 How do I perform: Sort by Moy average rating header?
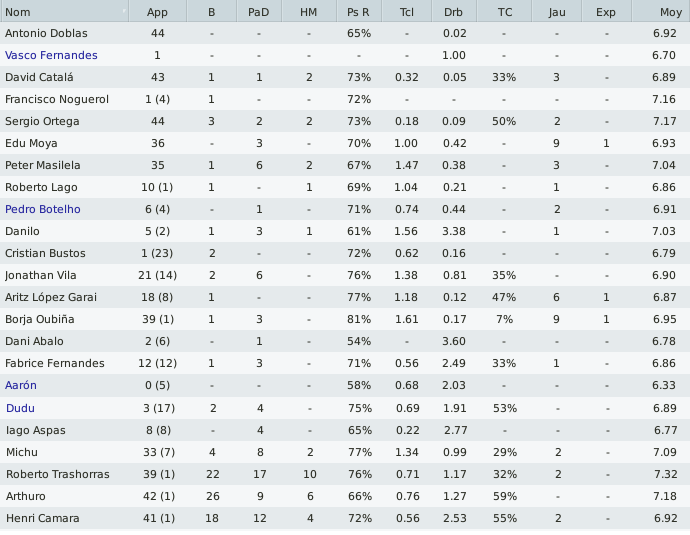click(661, 11)
